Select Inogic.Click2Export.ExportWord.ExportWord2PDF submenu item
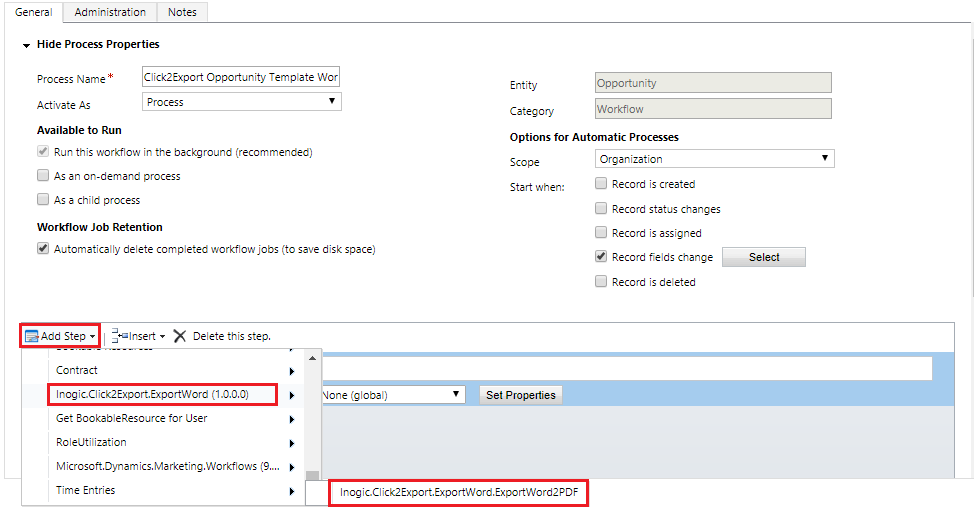Image resolution: width=974 pixels, height=508 pixels. (x=458, y=492)
